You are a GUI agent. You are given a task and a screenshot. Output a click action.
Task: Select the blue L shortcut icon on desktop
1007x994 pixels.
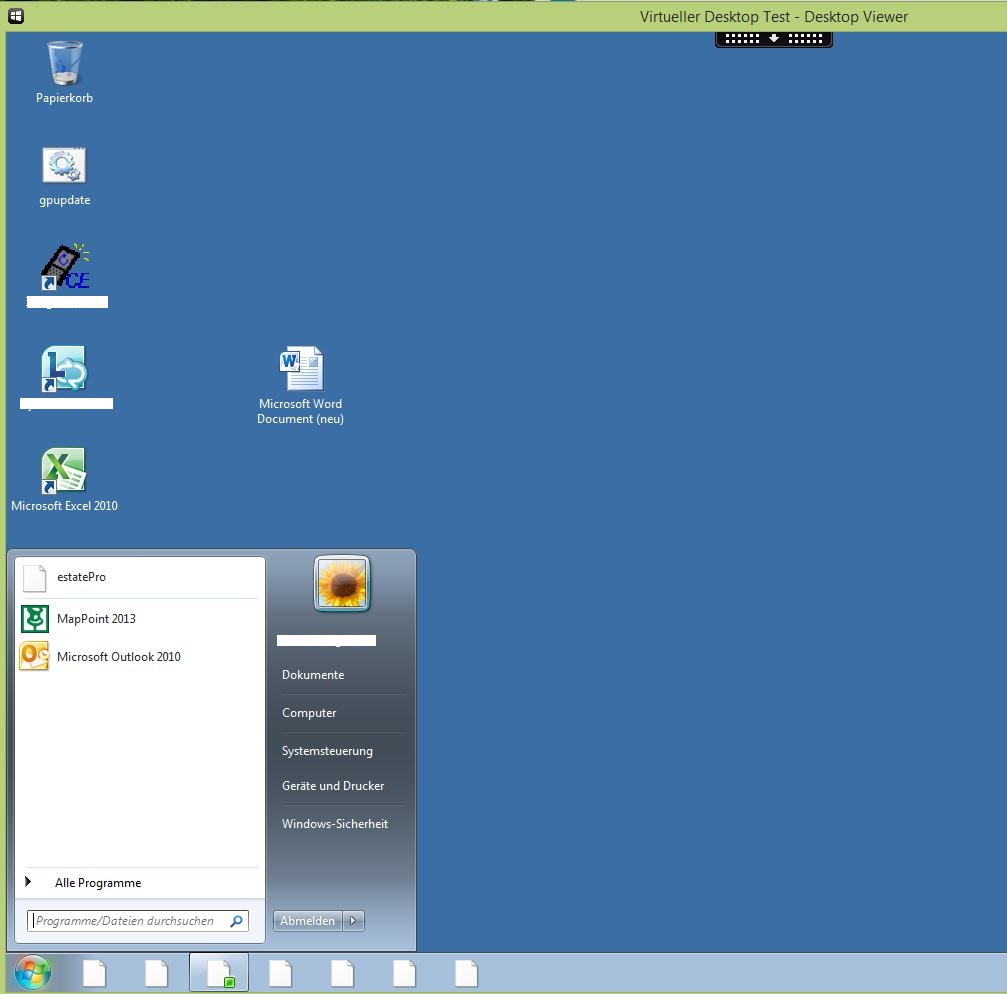tap(64, 369)
